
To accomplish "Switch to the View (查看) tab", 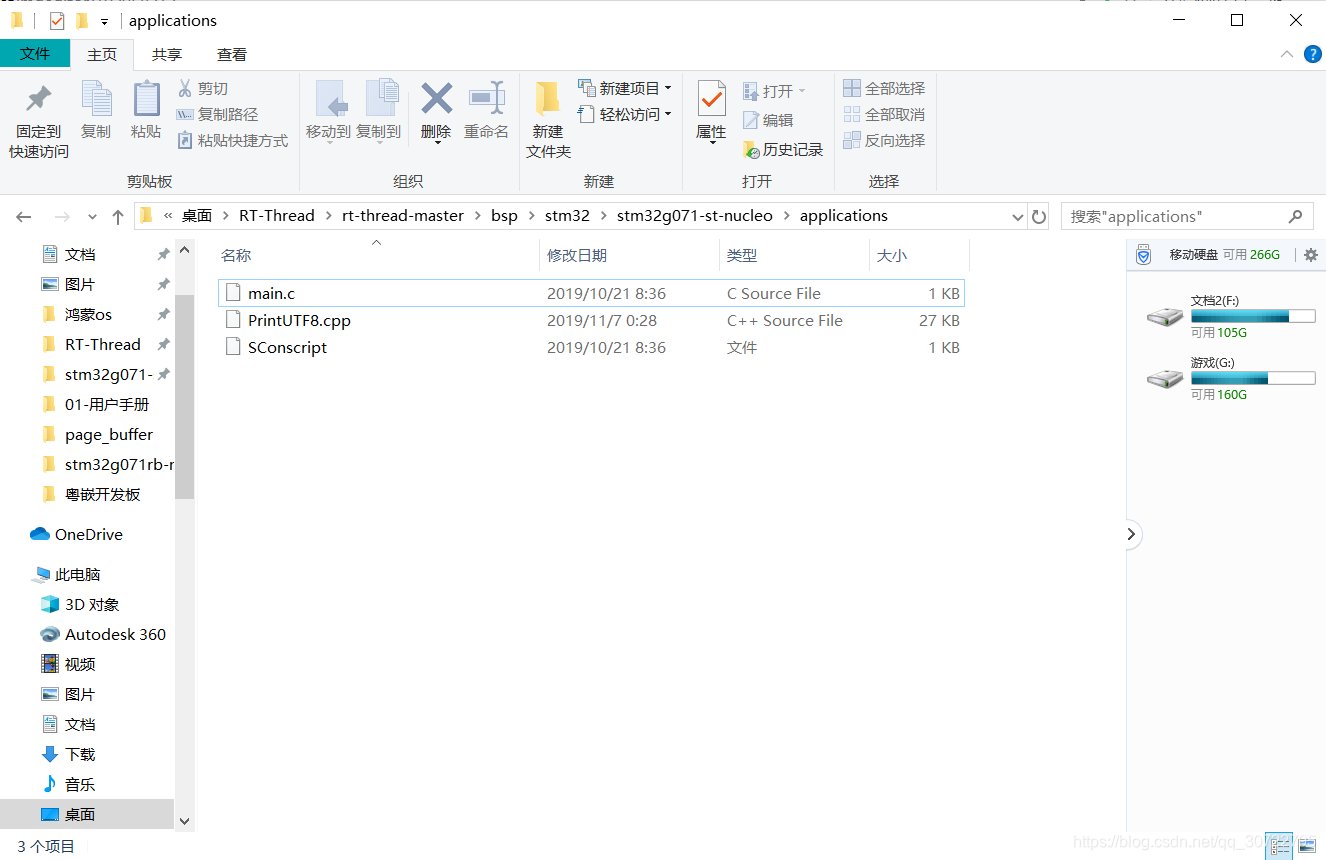I will click(232, 55).
